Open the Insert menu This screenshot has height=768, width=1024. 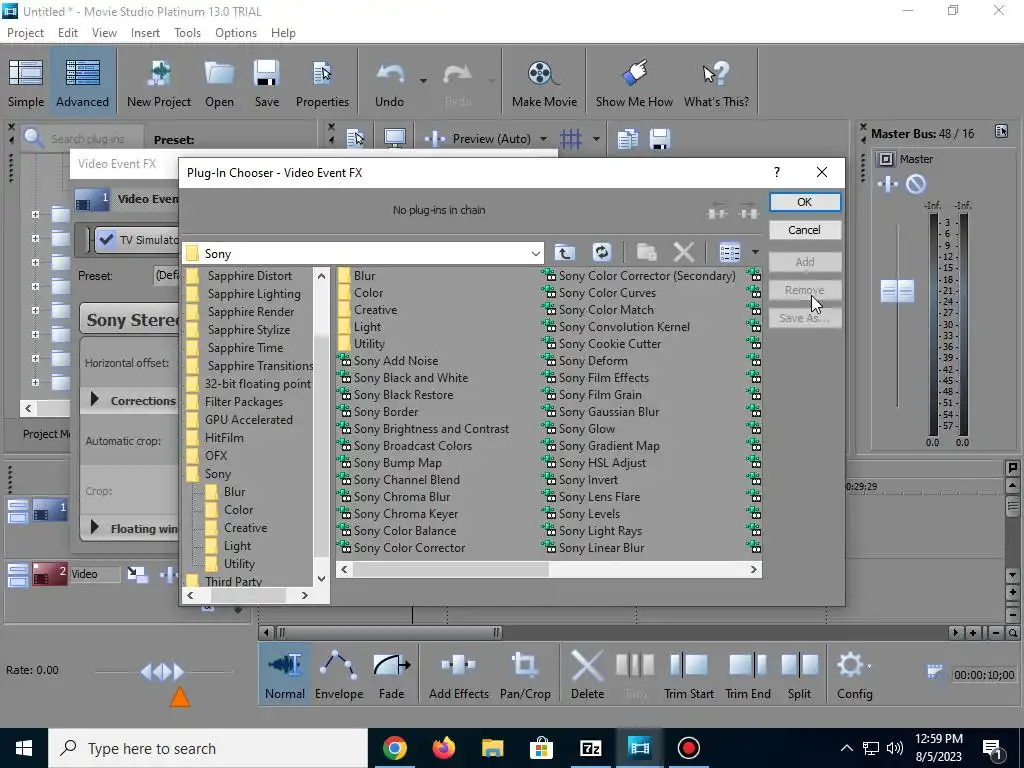click(145, 33)
